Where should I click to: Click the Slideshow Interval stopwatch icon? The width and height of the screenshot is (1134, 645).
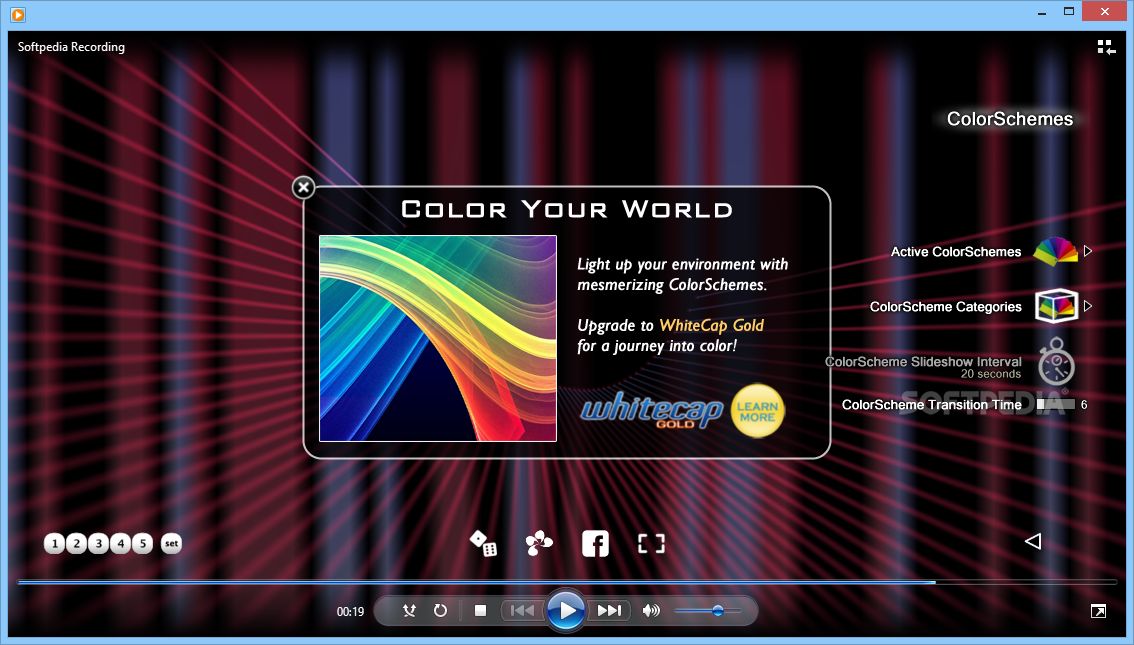1057,361
